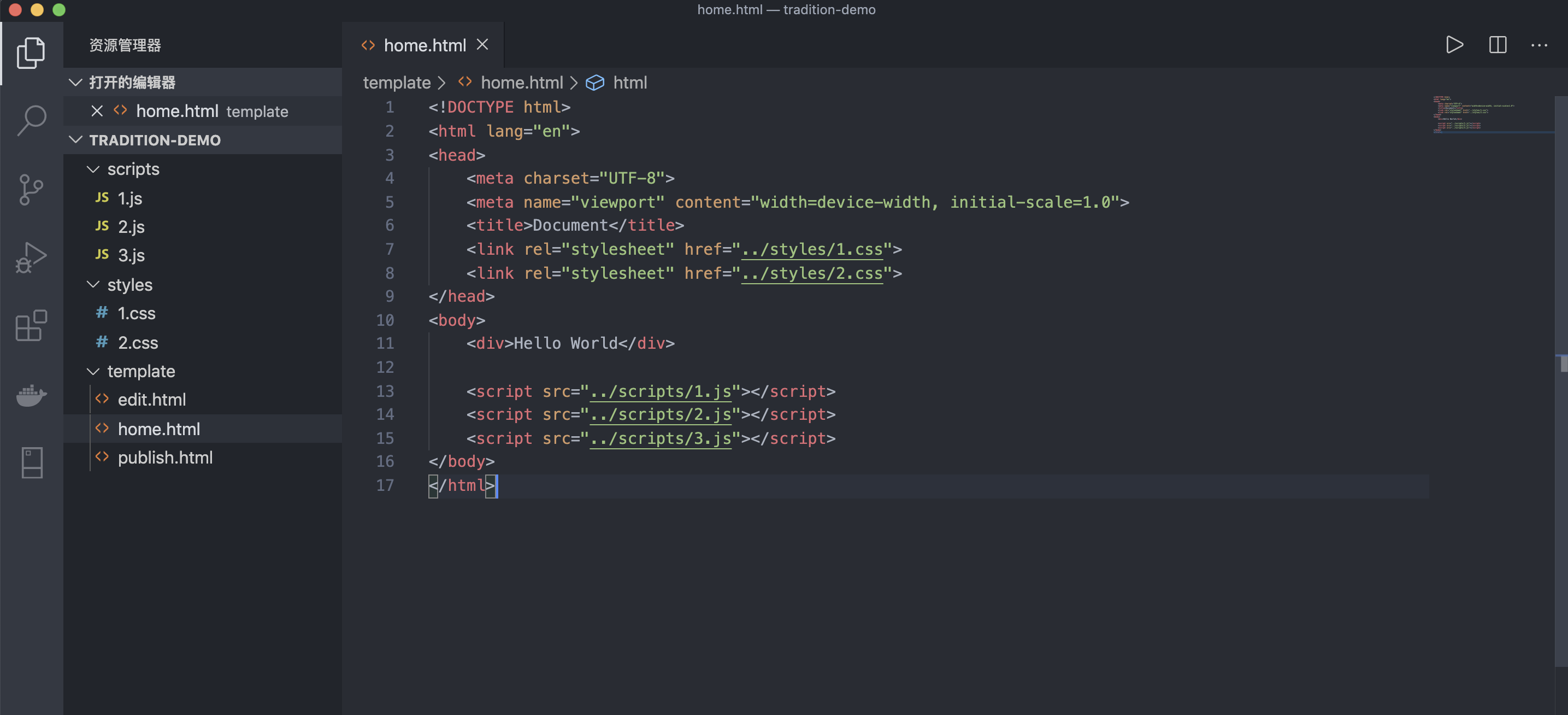This screenshot has width=1568, height=715.
Task: Open publish.html from the template folder
Action: tap(165, 458)
